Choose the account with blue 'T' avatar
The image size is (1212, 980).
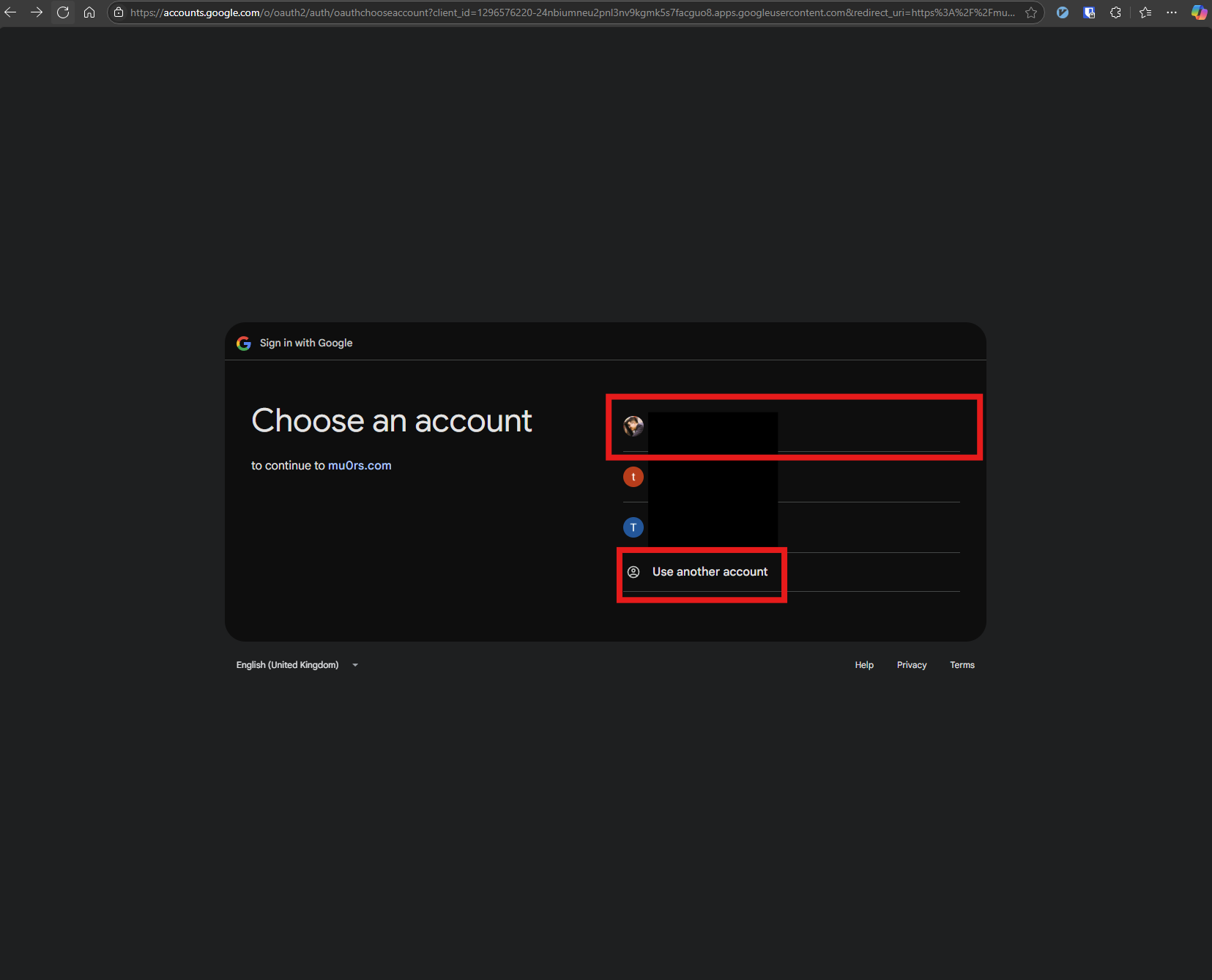[x=791, y=527]
